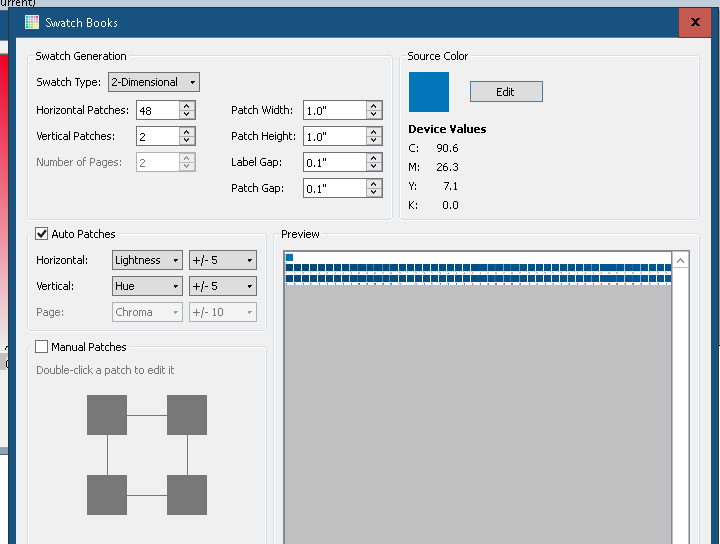Uncheck the Auto Patches checkbox

tap(41, 234)
